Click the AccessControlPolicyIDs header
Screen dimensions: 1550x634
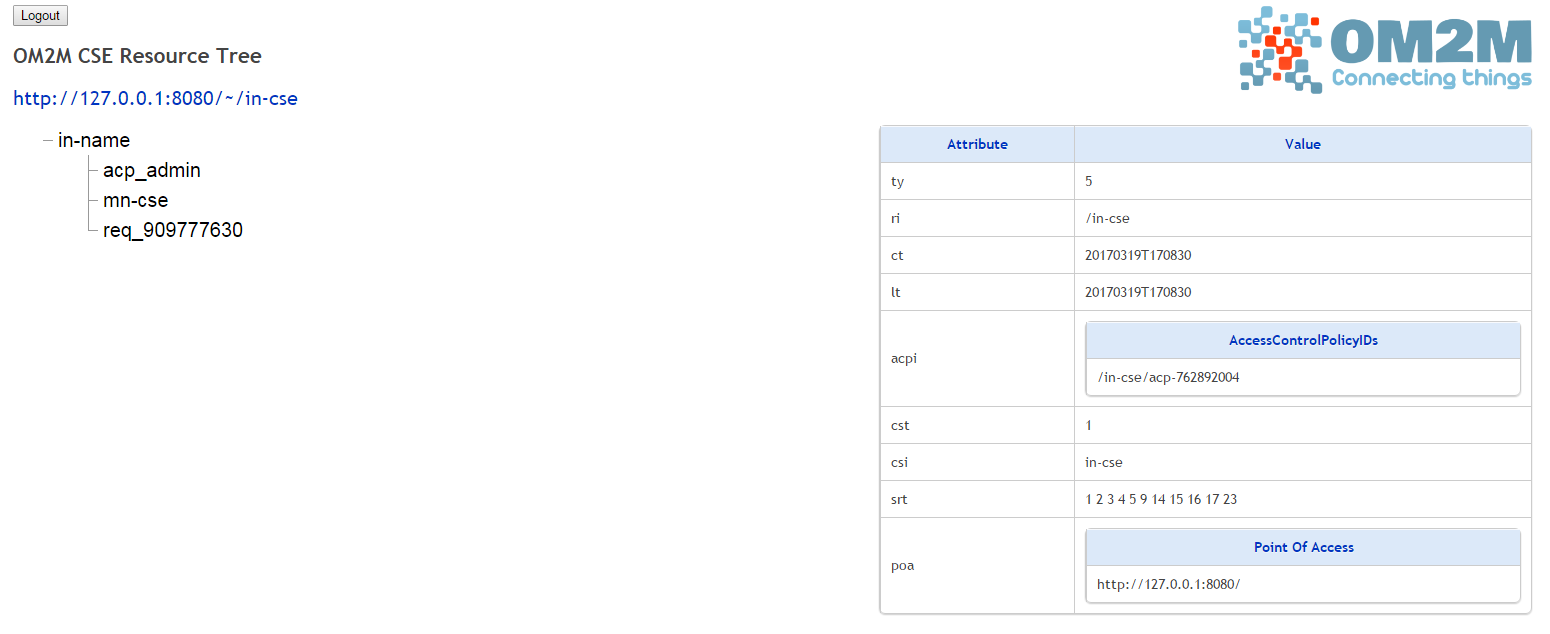click(x=1303, y=340)
